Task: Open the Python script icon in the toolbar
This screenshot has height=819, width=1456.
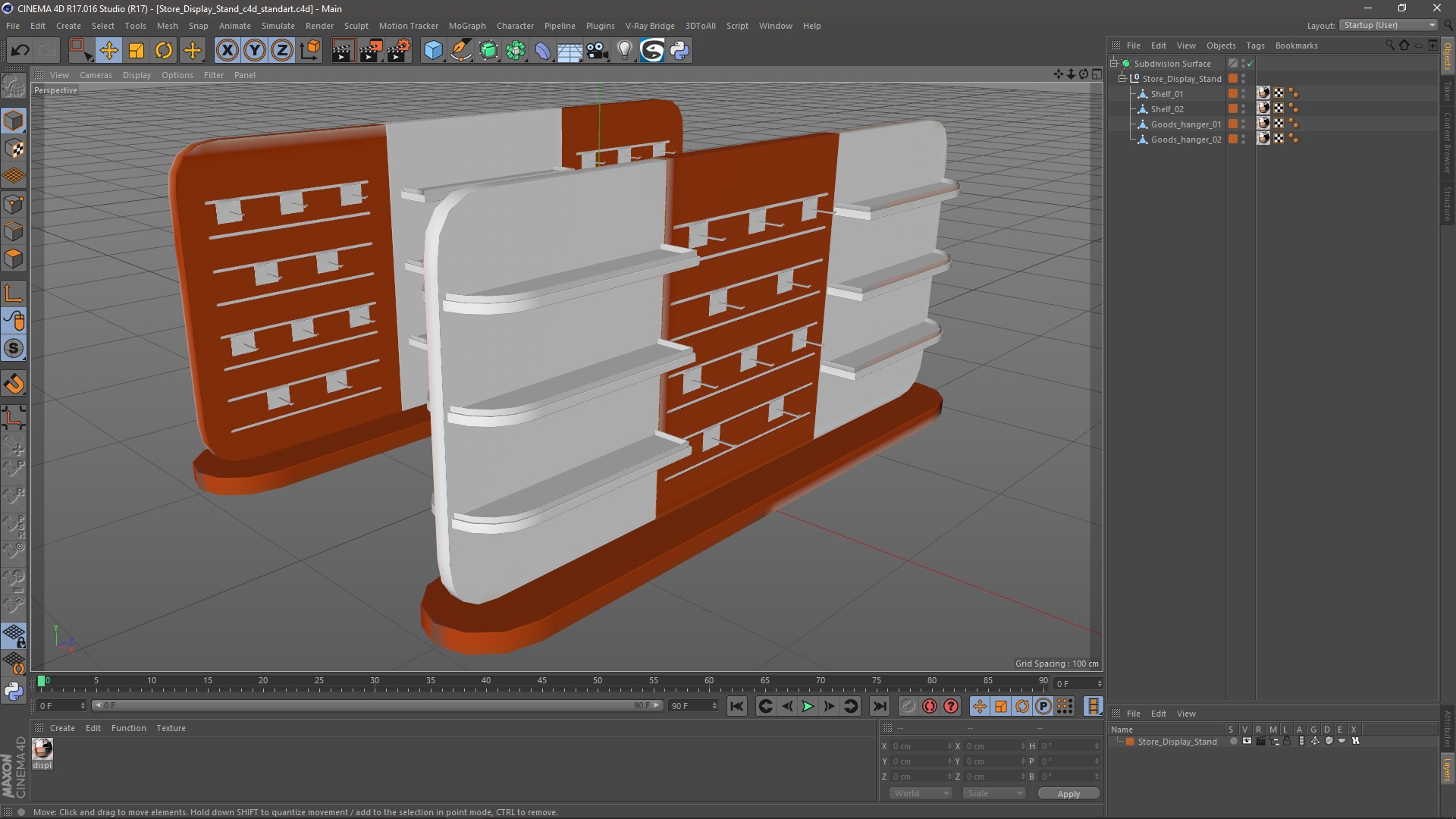Action: (x=679, y=51)
